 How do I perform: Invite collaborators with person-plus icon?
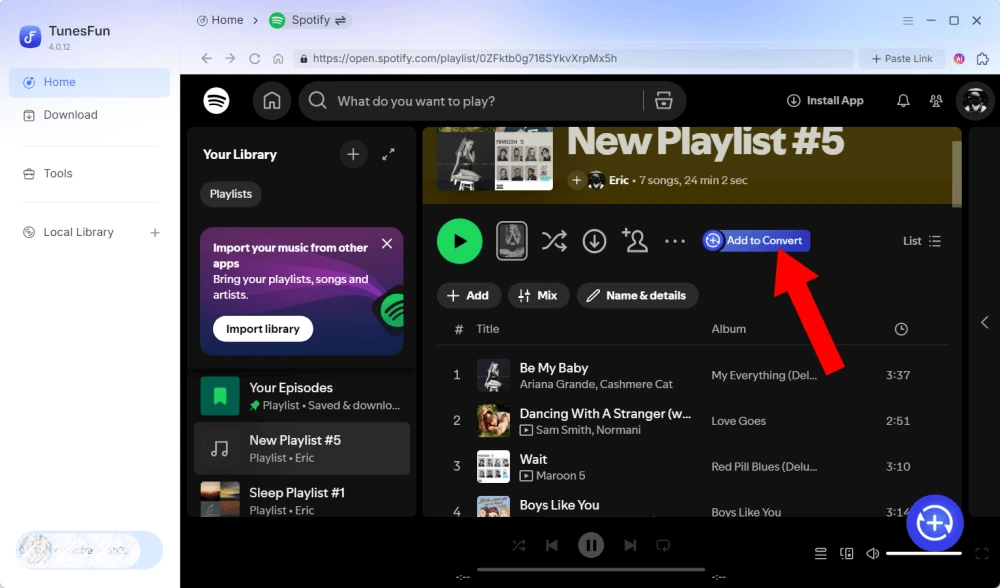(635, 241)
